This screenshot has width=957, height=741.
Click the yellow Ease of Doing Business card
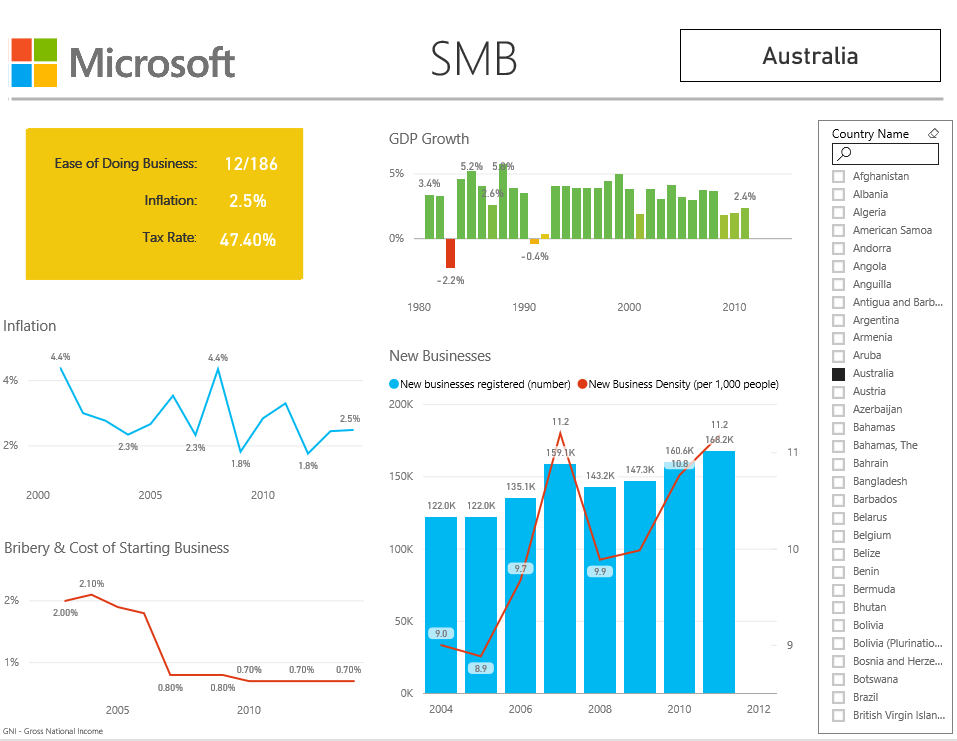[x=164, y=203]
